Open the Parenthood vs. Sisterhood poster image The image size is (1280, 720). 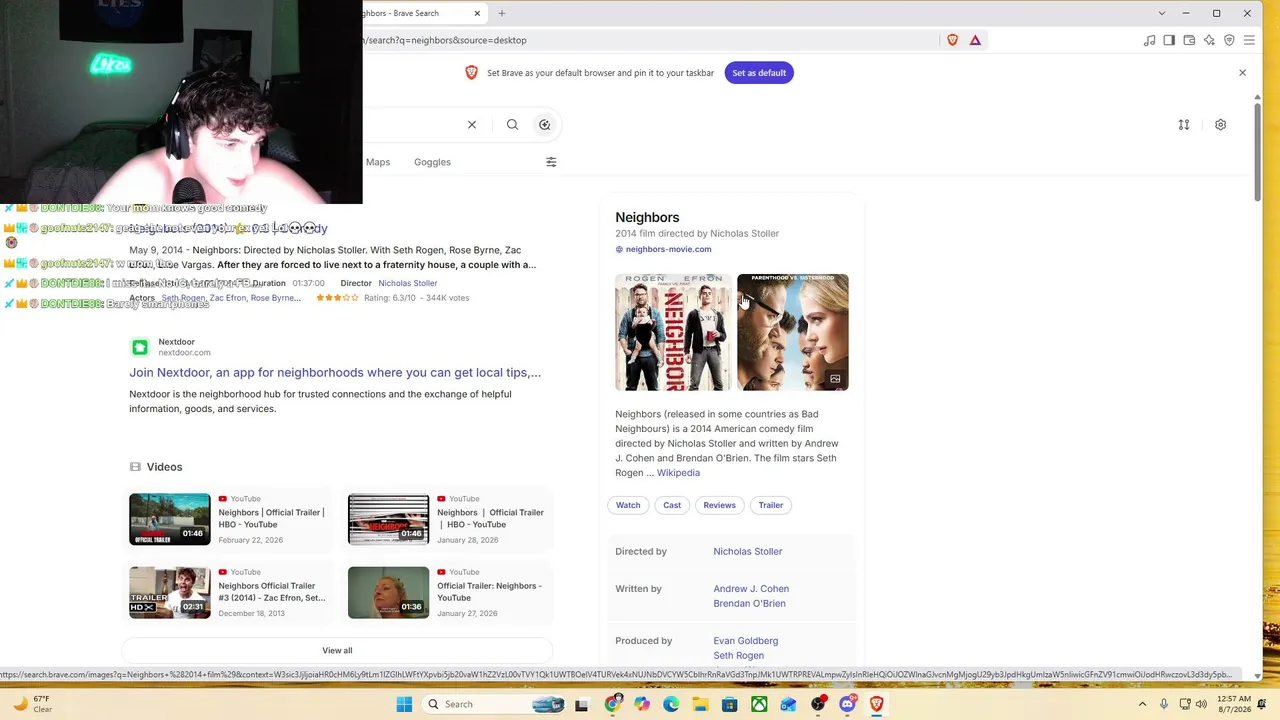click(x=793, y=332)
